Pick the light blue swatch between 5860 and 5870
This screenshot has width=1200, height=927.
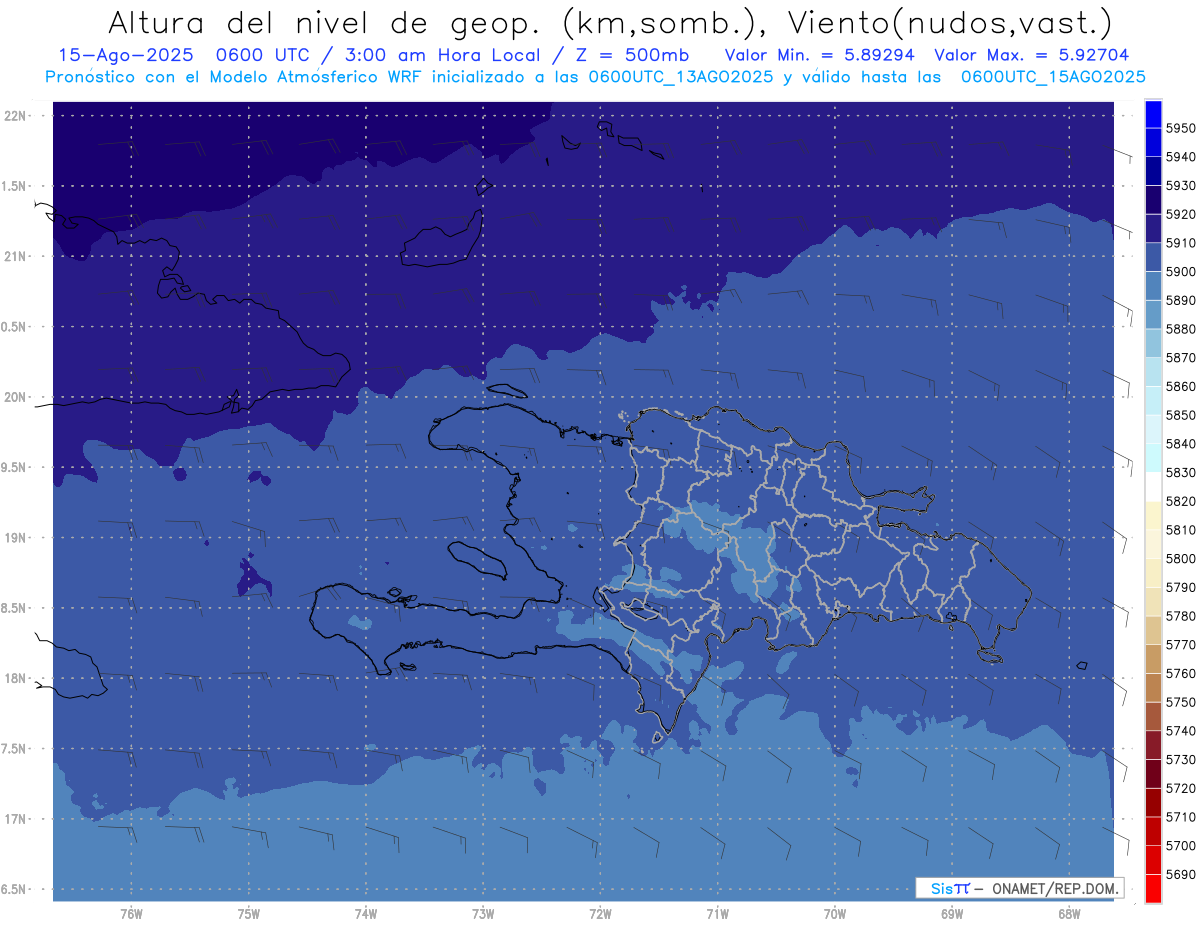1153,372
